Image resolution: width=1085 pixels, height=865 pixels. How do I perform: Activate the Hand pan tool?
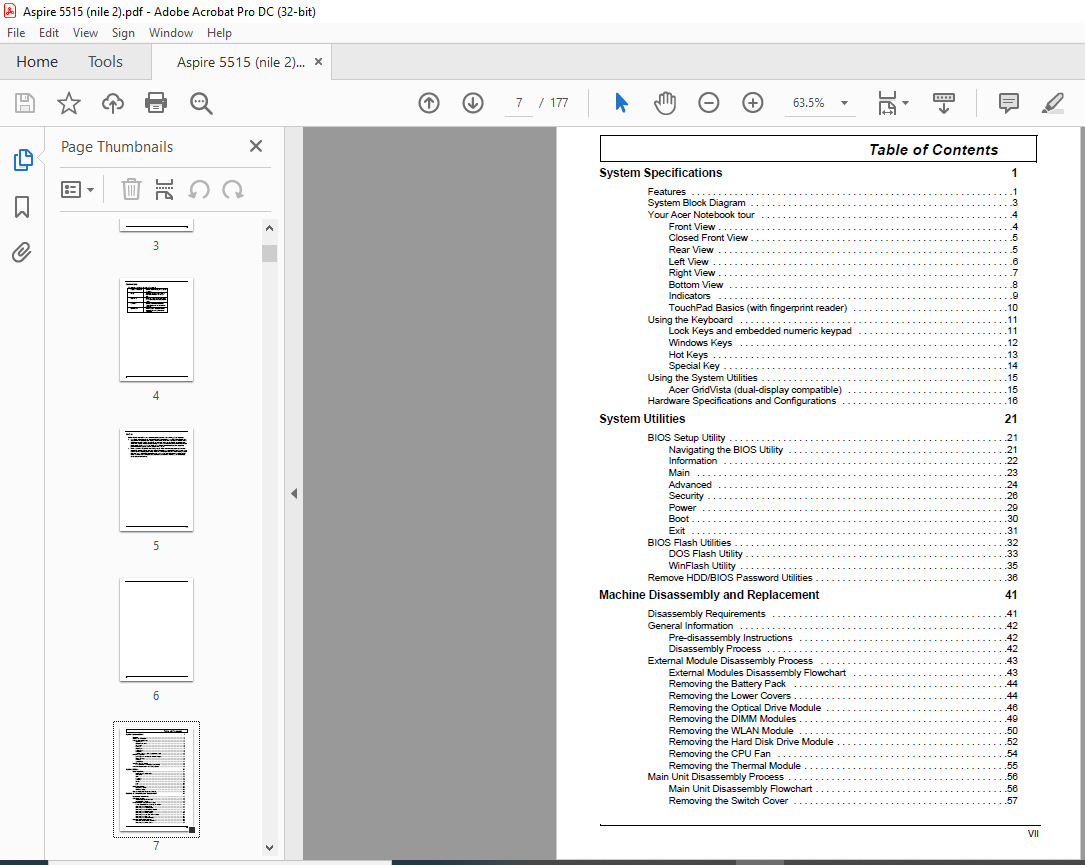click(x=665, y=103)
